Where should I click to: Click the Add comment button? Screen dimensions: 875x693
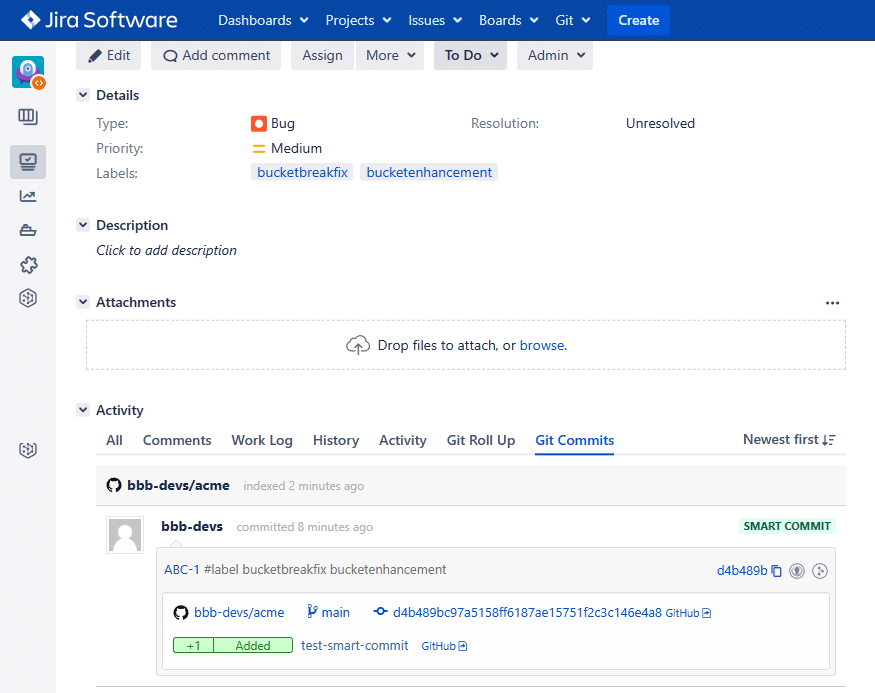(x=216, y=55)
